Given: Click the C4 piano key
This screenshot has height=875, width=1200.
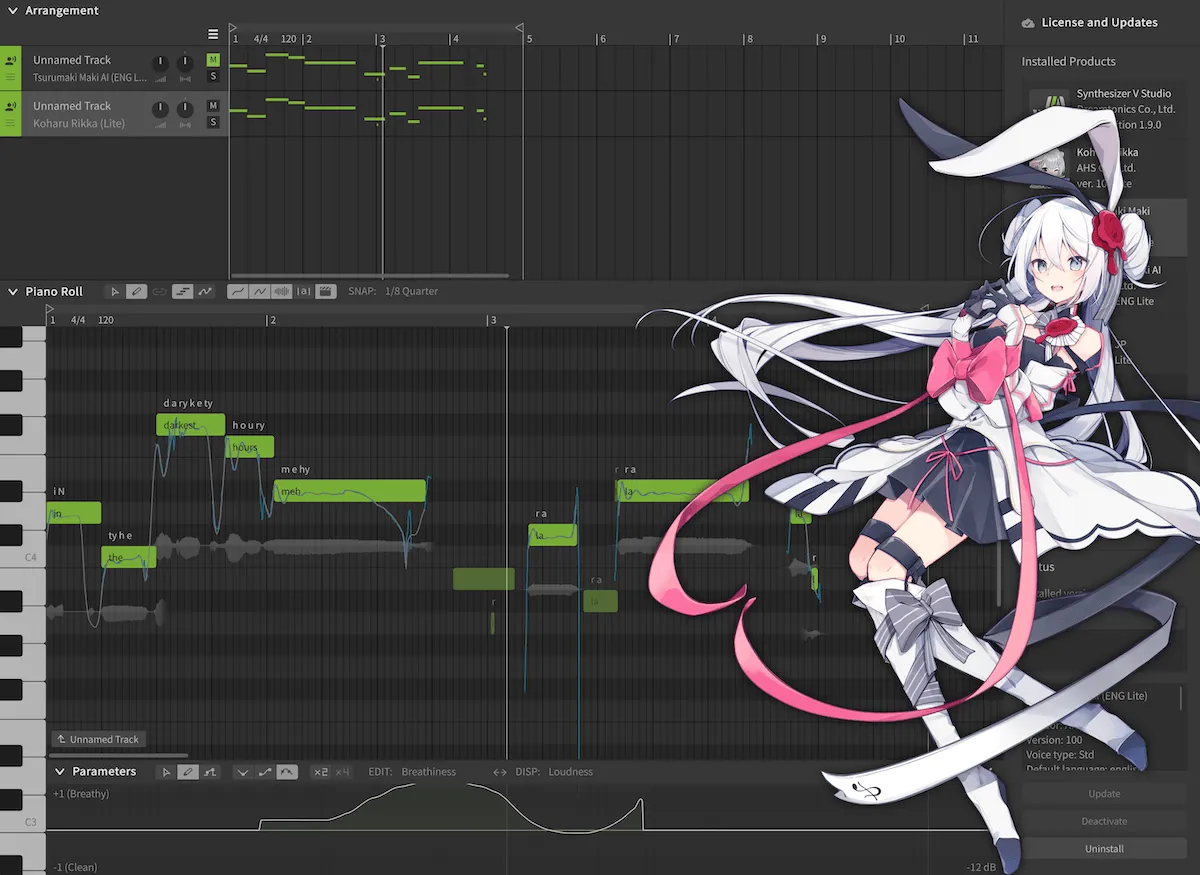Looking at the screenshot, I should pos(22,557).
